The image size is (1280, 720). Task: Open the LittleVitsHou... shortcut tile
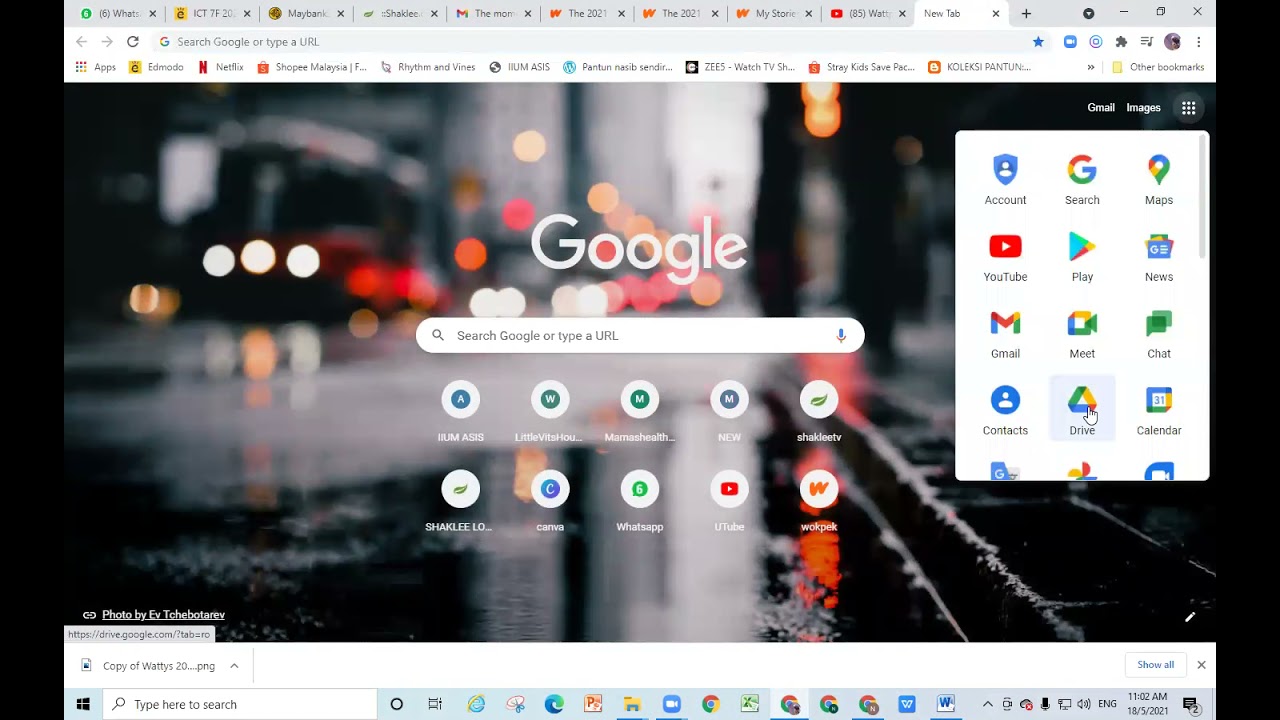(x=550, y=411)
